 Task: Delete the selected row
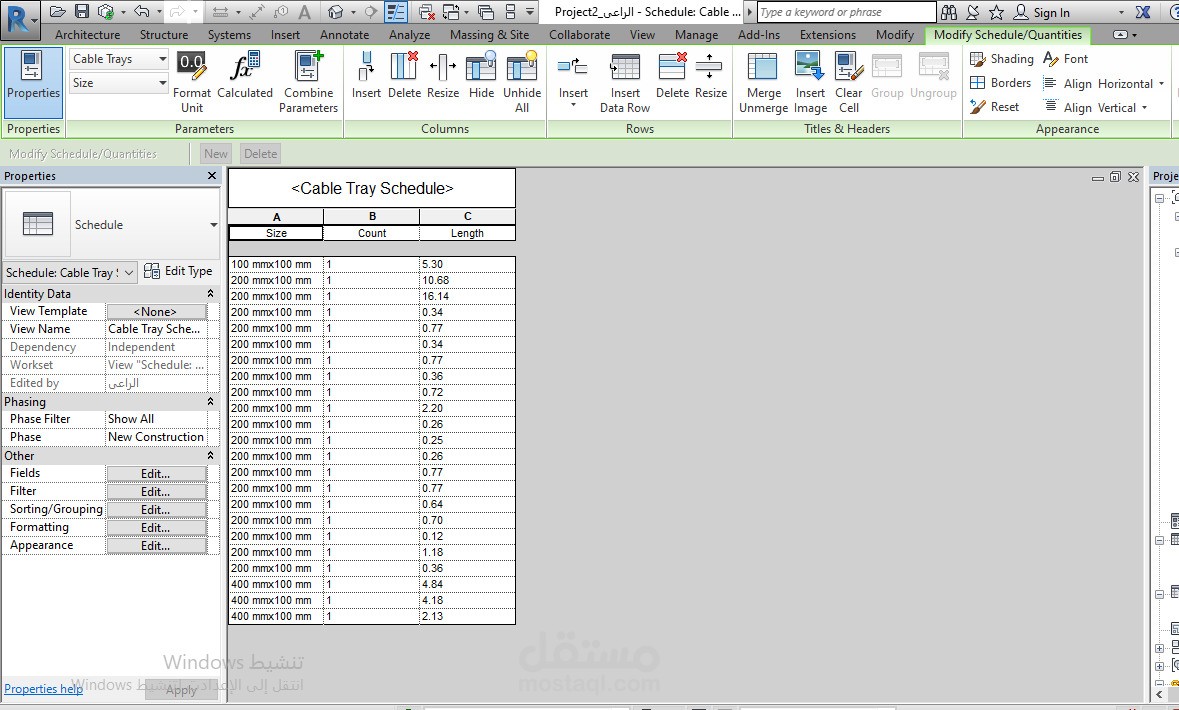pos(671,75)
